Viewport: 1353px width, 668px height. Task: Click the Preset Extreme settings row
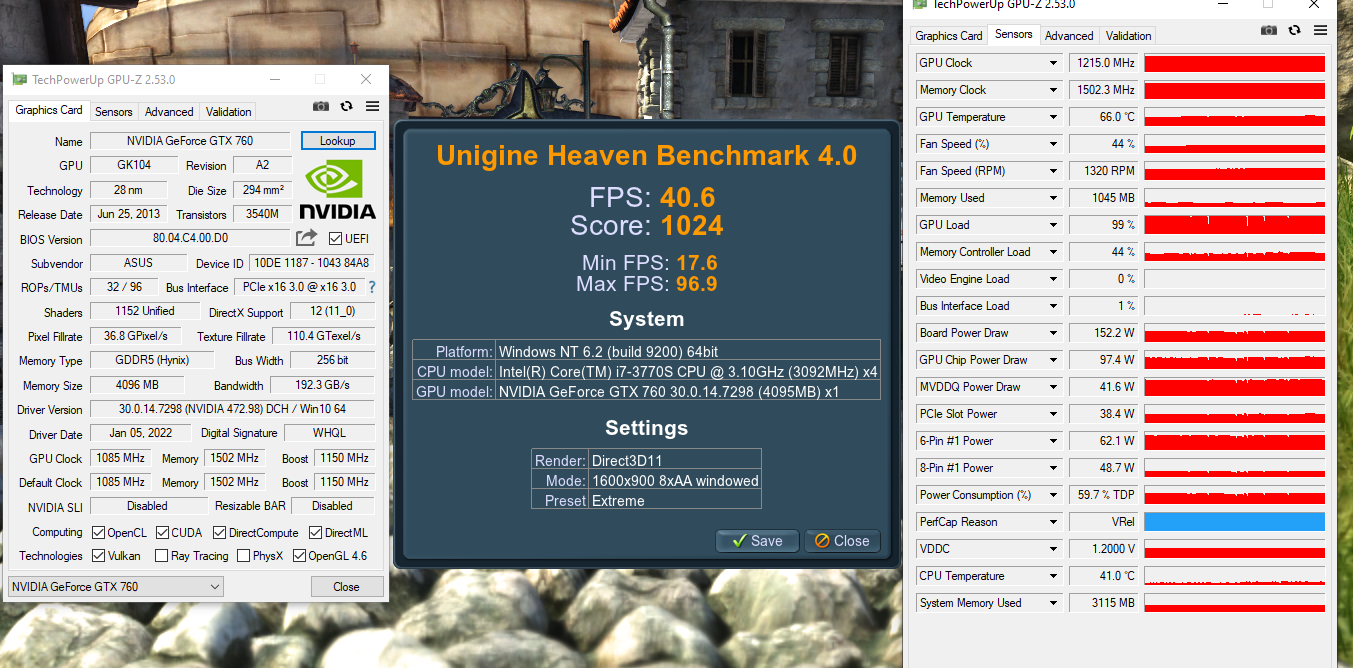pos(646,501)
